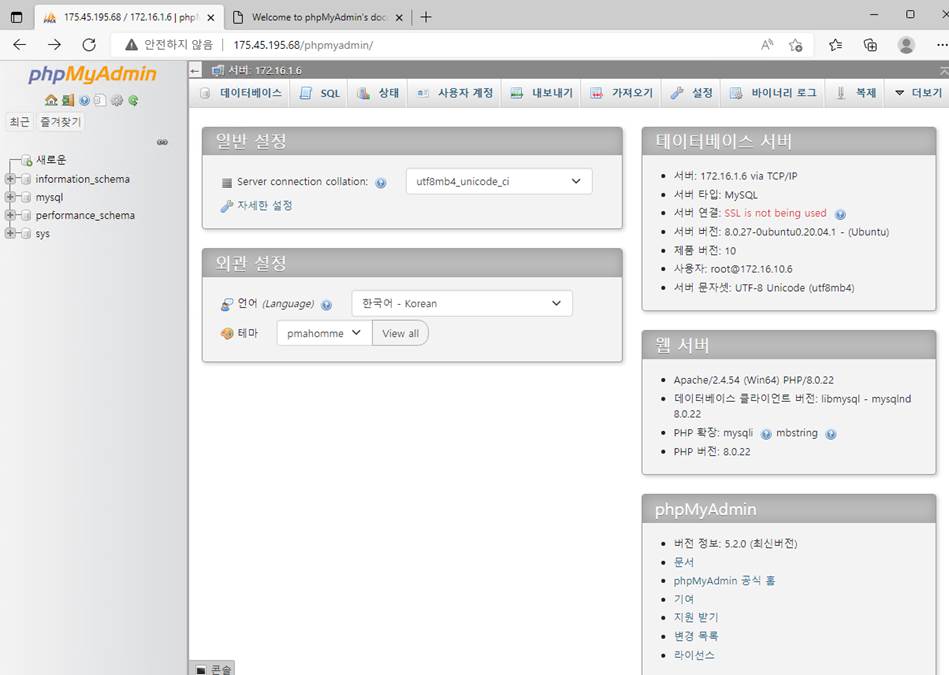Open navigation panel settings gear icon
Screen dimensions: 949x675
[x=117, y=100]
